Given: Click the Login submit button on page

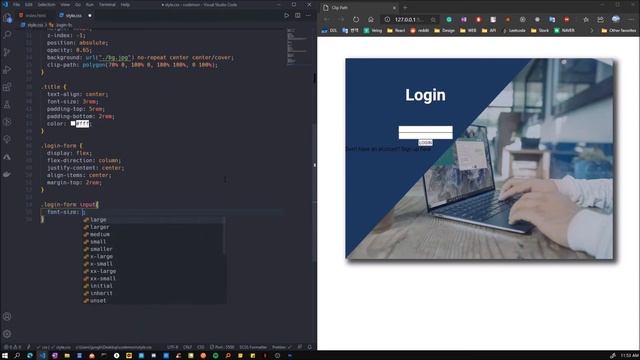Looking at the screenshot, I should (x=425, y=142).
